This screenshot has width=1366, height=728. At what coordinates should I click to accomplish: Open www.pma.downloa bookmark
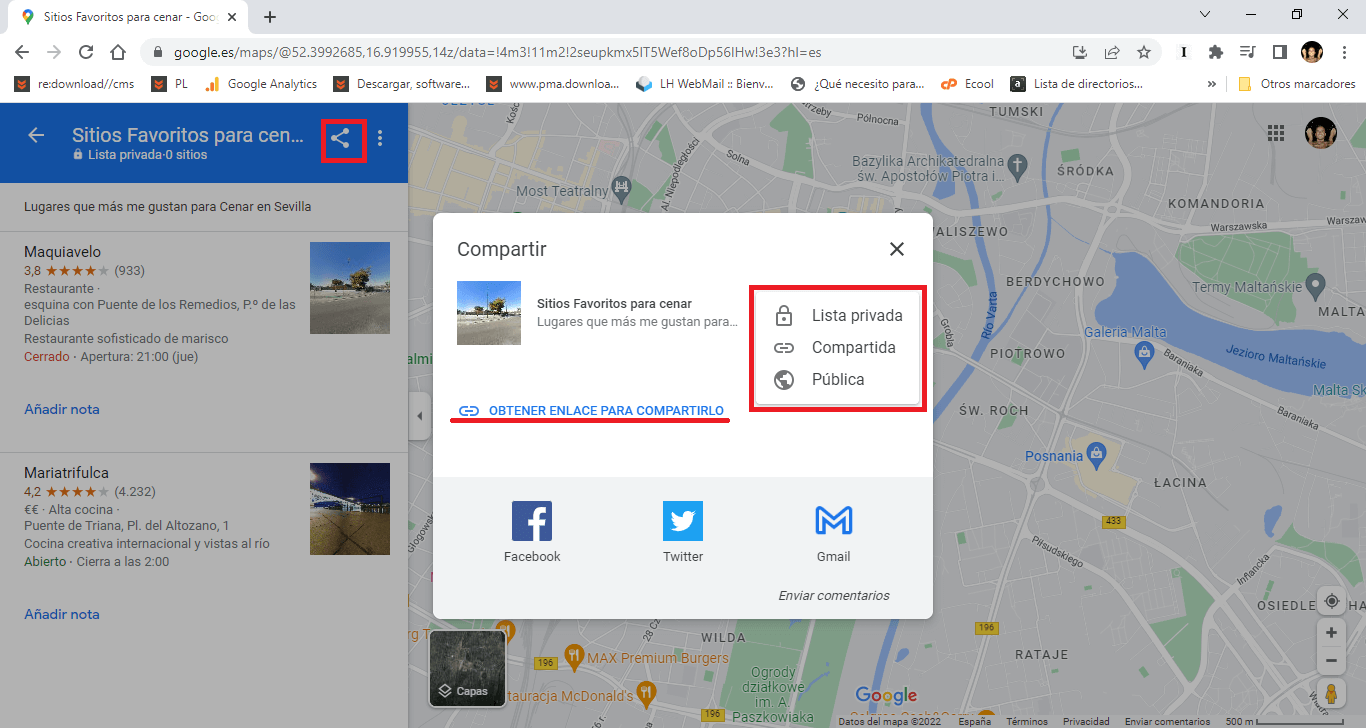[x=553, y=84]
